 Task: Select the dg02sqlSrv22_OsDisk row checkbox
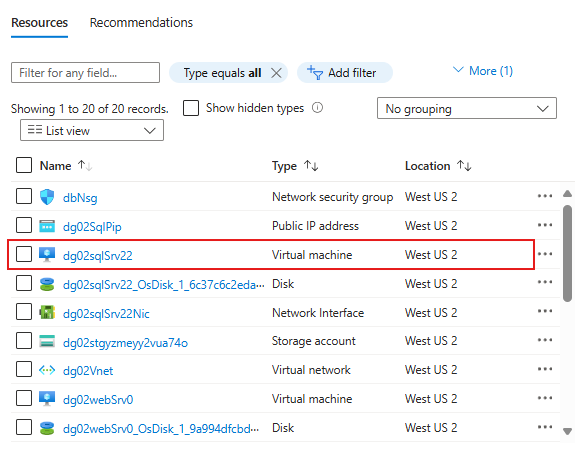point(24,283)
